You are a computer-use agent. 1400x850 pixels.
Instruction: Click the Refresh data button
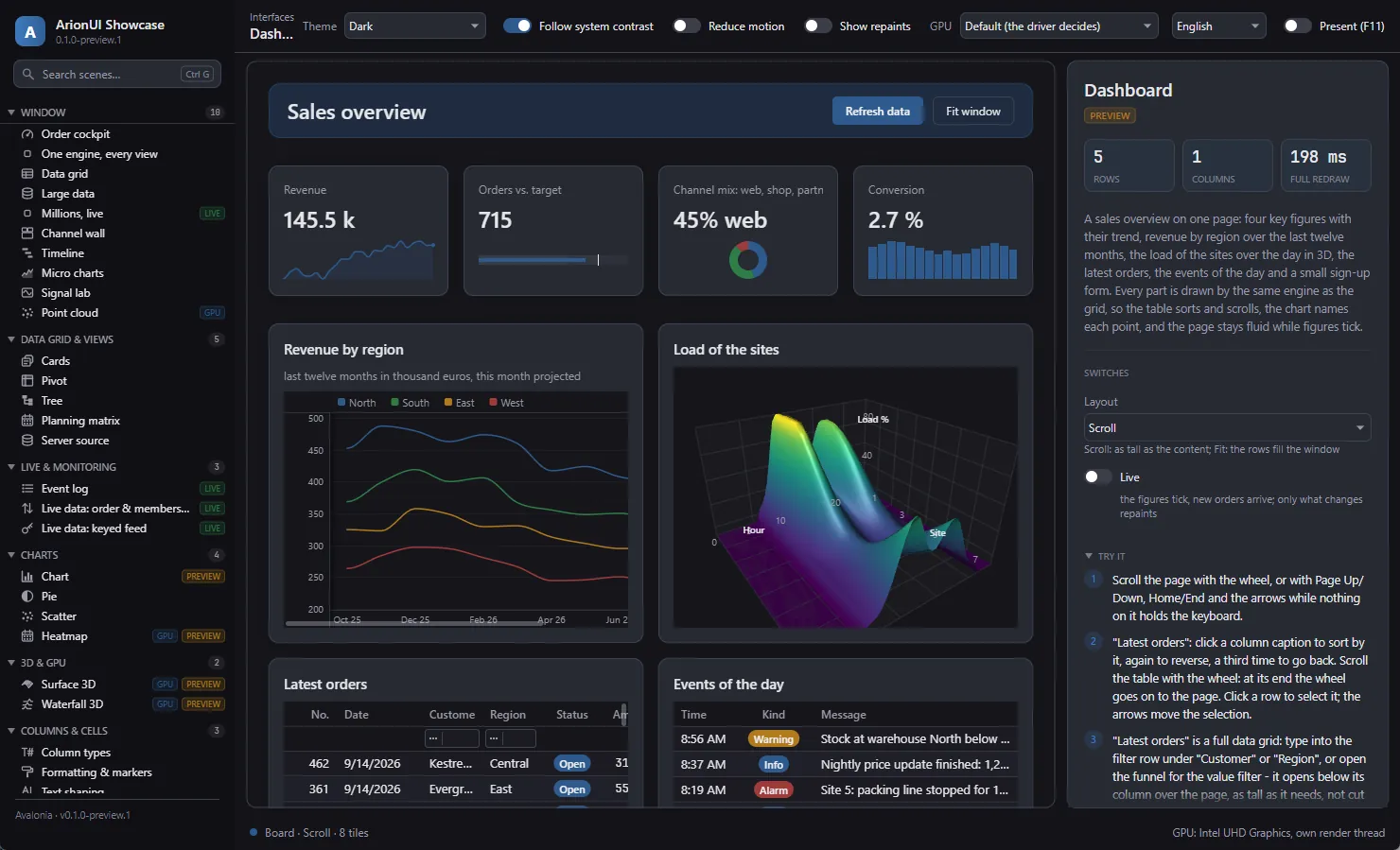878,111
